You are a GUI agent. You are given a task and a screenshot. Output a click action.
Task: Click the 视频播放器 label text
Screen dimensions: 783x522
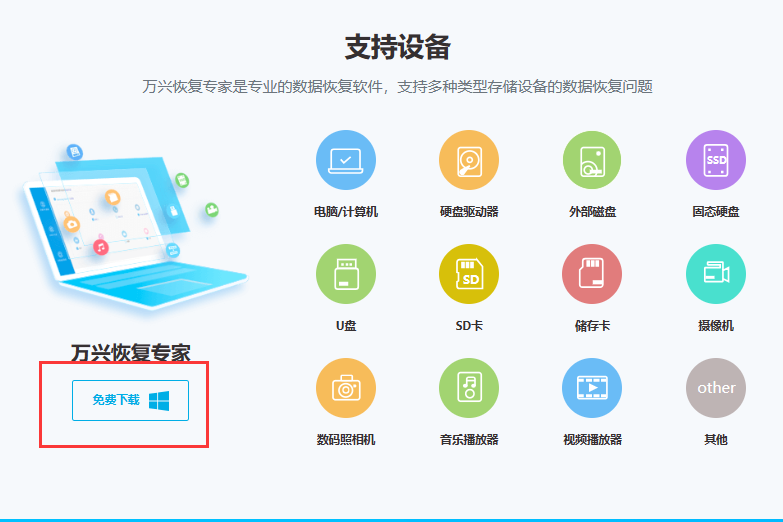point(592,440)
